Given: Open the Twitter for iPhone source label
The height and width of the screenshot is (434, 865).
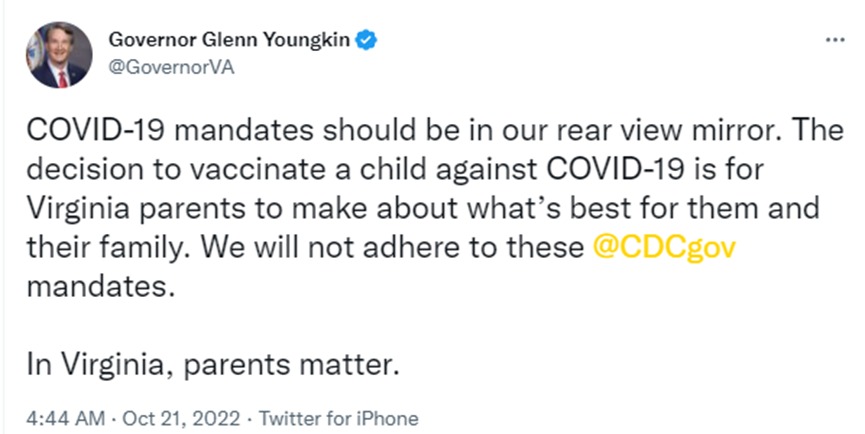Looking at the screenshot, I should [339, 418].
